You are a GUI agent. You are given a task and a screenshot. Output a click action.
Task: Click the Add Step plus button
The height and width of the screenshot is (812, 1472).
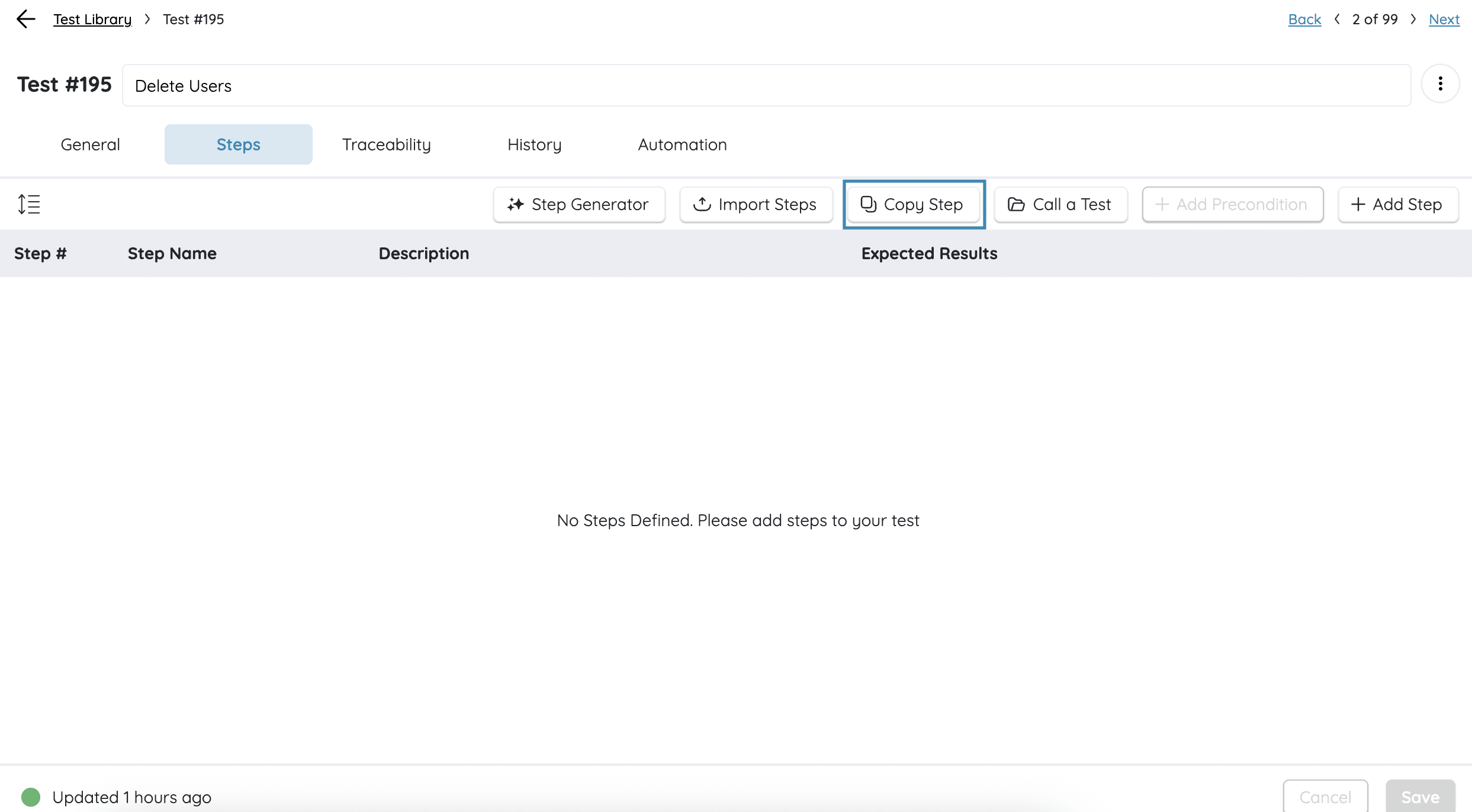1397,204
